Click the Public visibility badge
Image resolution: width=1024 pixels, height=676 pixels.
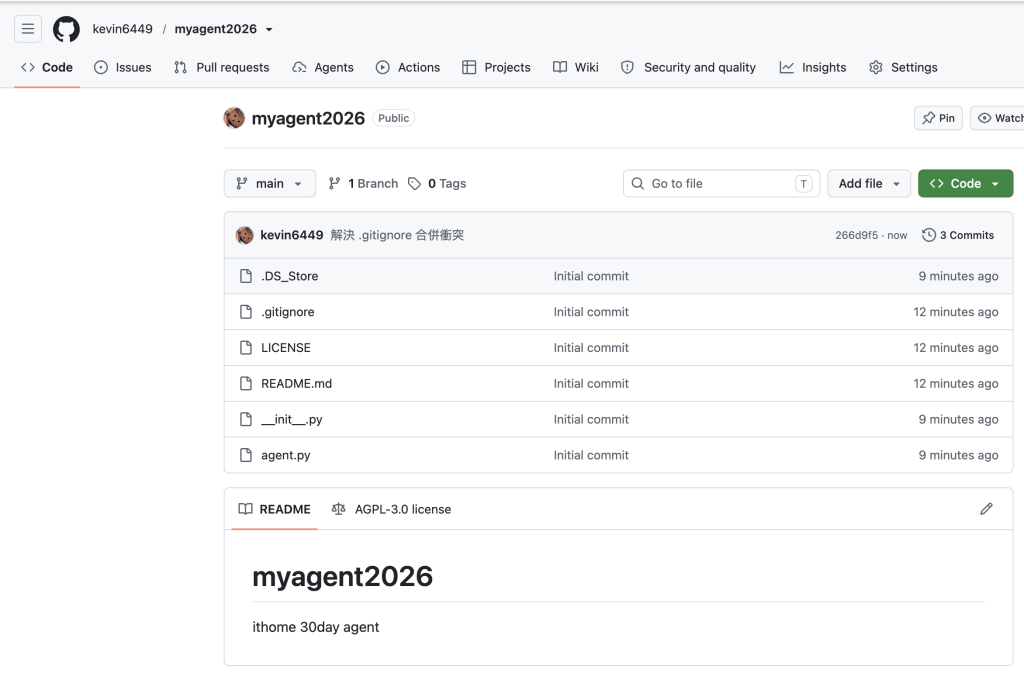tap(393, 118)
